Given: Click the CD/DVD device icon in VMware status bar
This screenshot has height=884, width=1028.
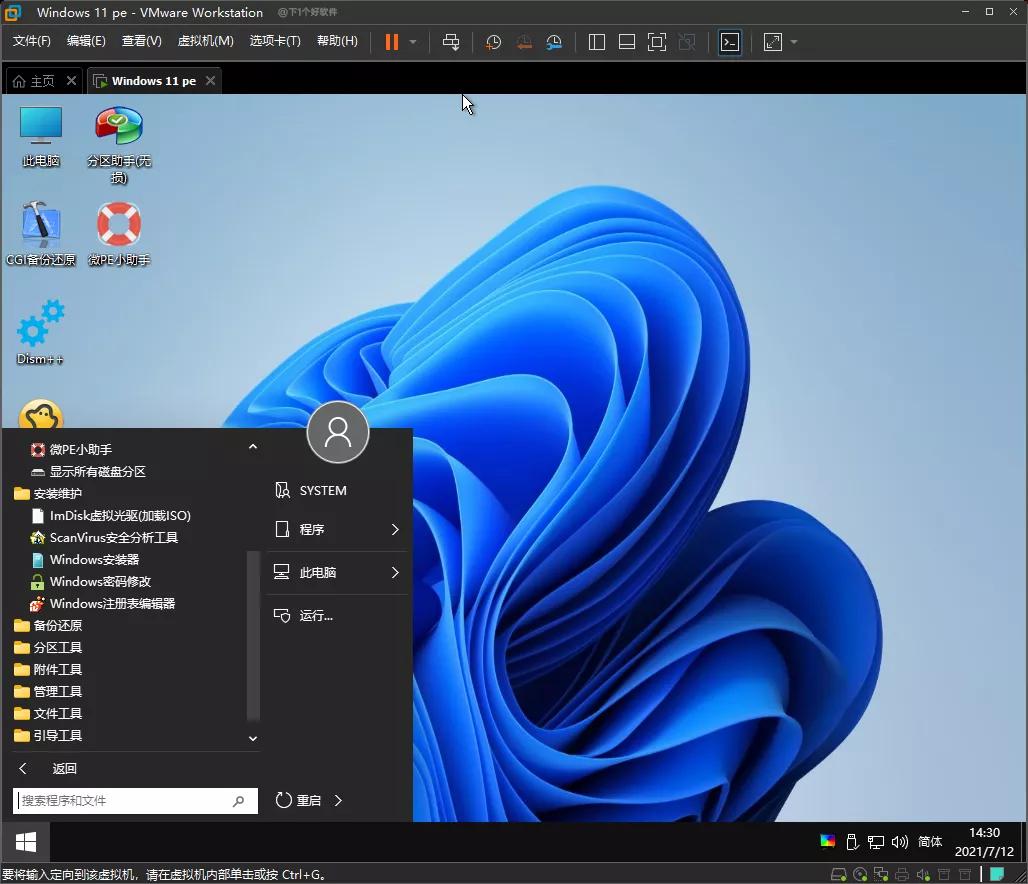Looking at the screenshot, I should tap(860, 874).
